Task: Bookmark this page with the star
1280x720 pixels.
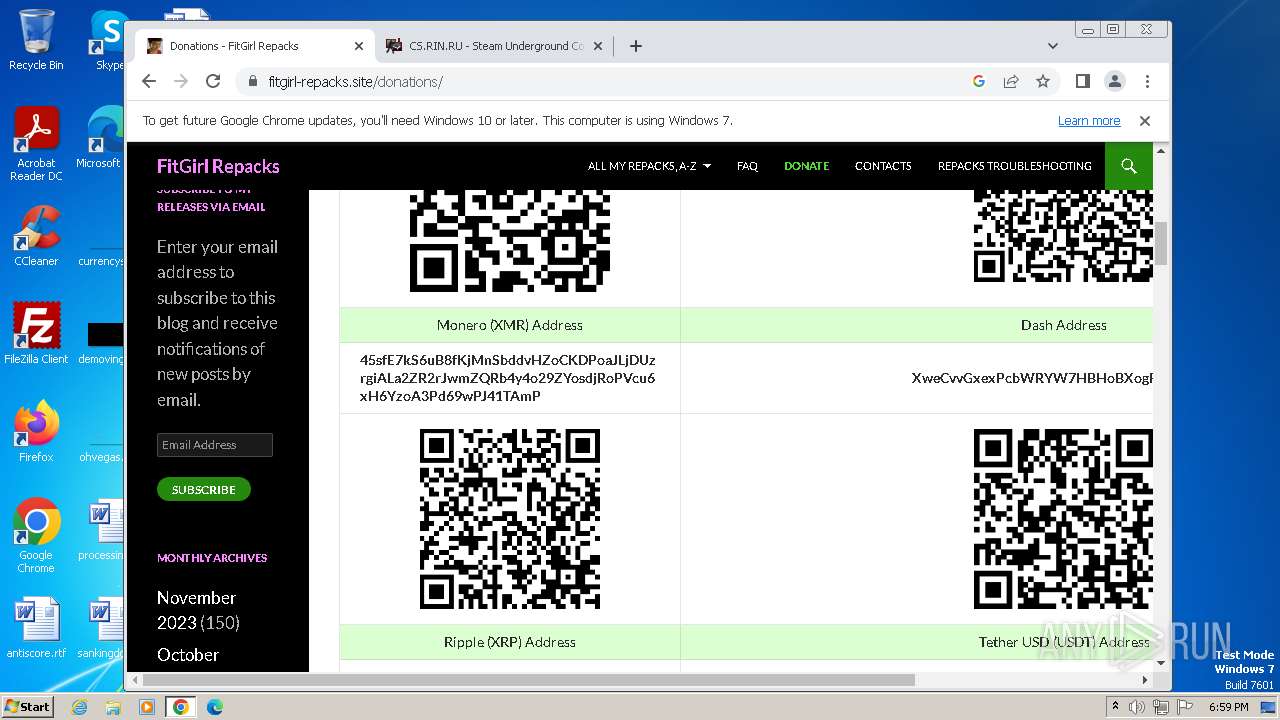Action: pos(1043,81)
